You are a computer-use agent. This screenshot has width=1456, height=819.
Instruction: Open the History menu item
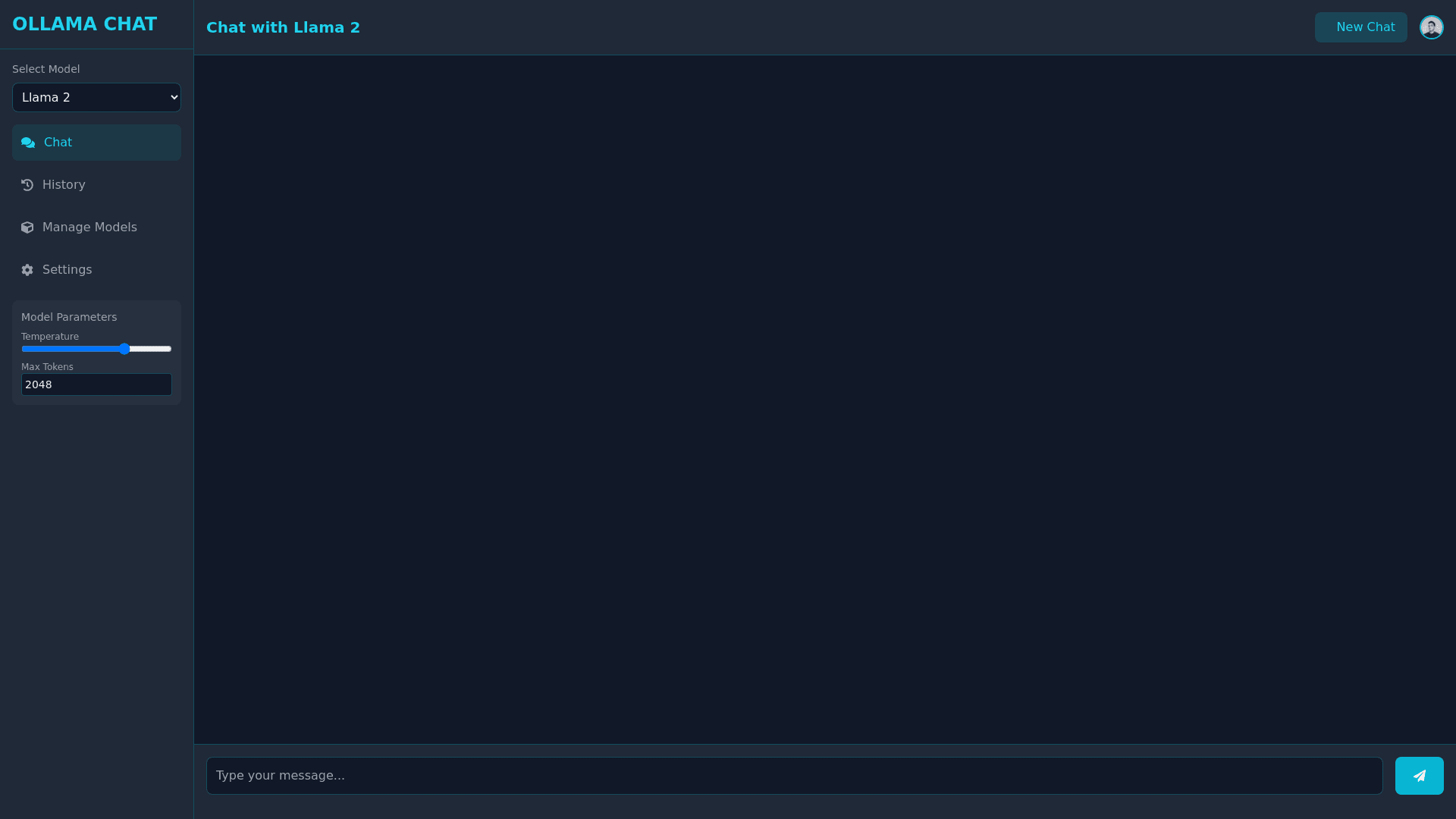coord(64,185)
